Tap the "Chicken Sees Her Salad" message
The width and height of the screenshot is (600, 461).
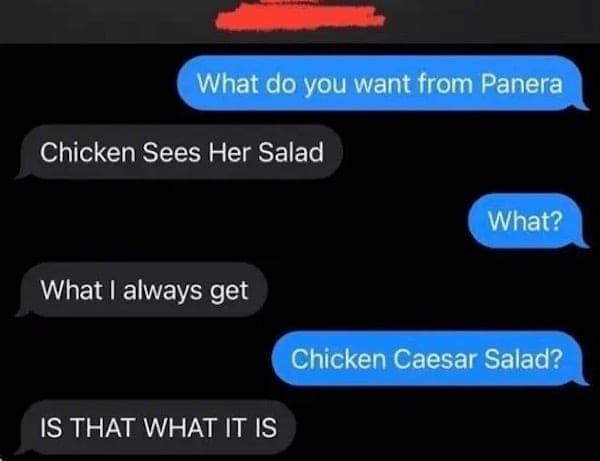pyautogui.click(x=179, y=152)
